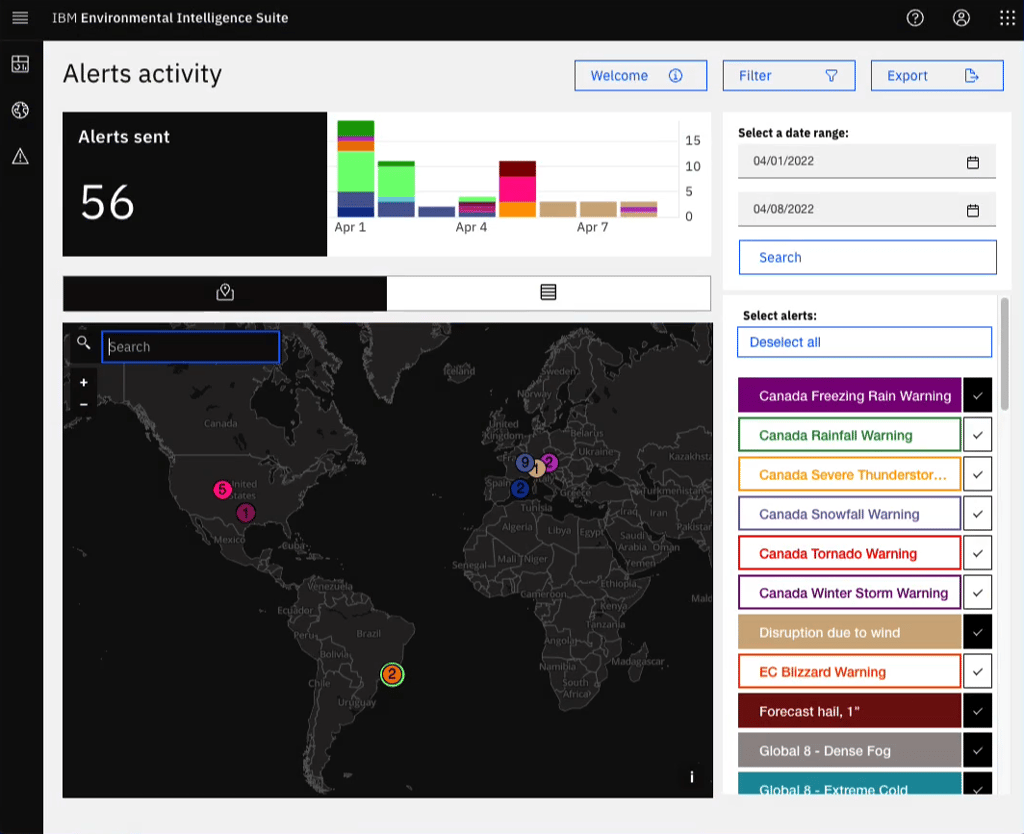Open calendar for start date 04/01/2022
1024x834 pixels.
point(972,162)
